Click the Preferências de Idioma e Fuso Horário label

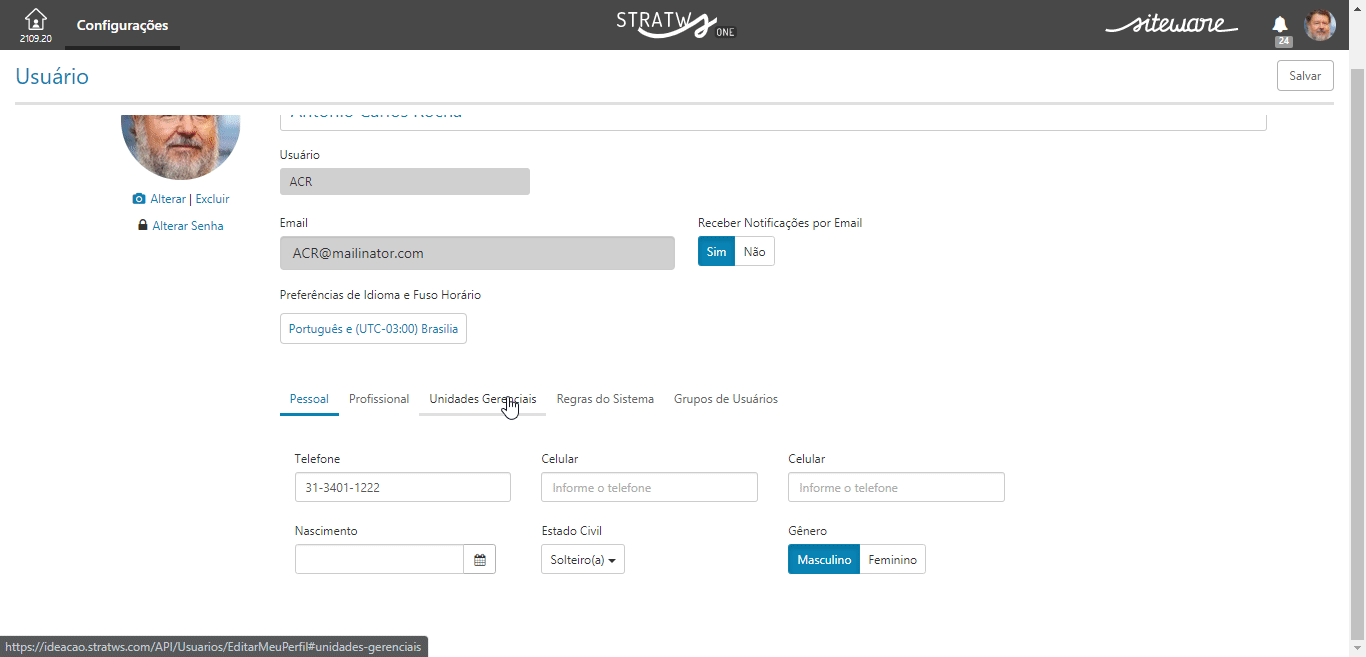click(380, 295)
